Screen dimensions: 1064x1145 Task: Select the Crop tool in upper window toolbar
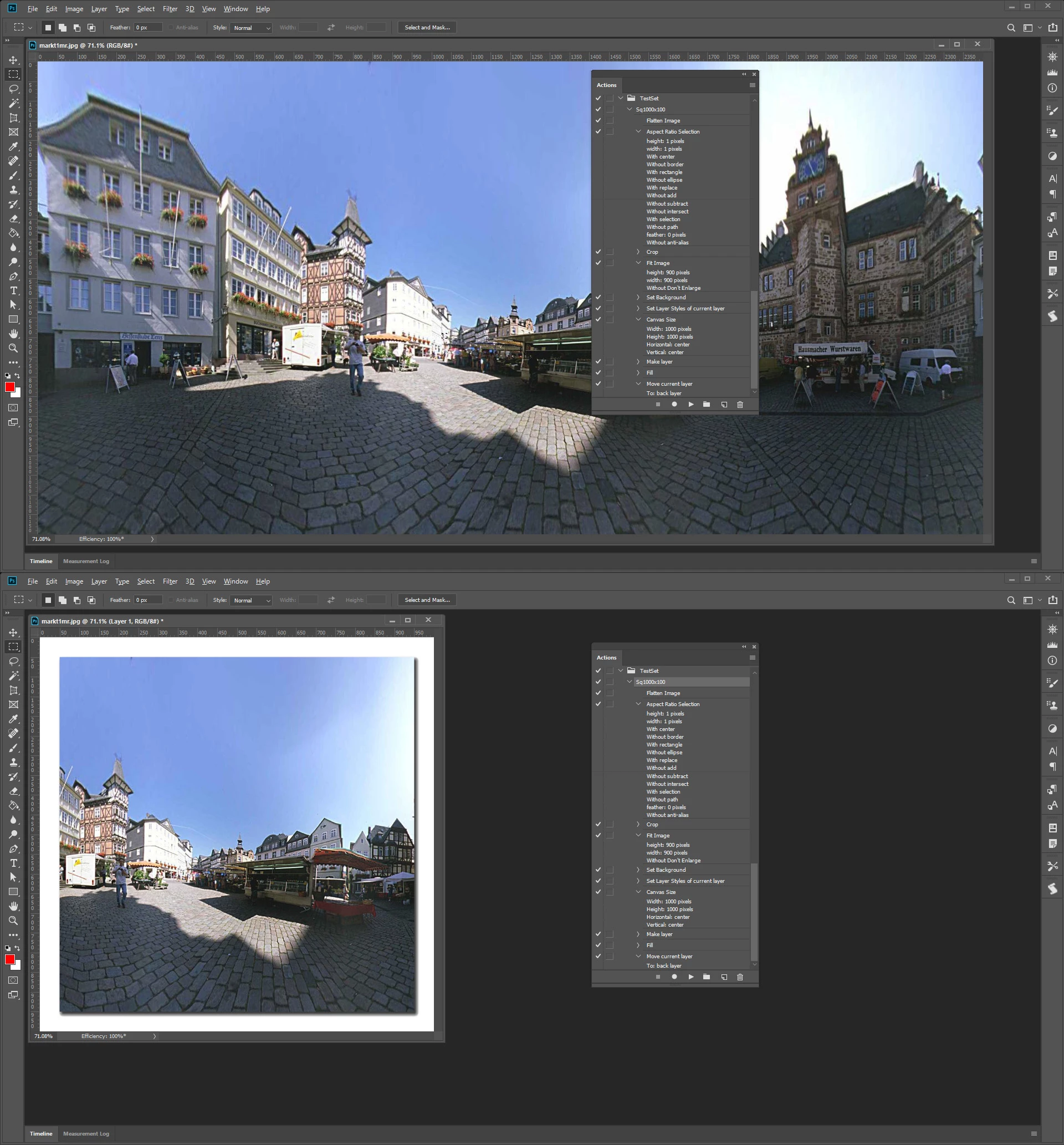point(13,117)
